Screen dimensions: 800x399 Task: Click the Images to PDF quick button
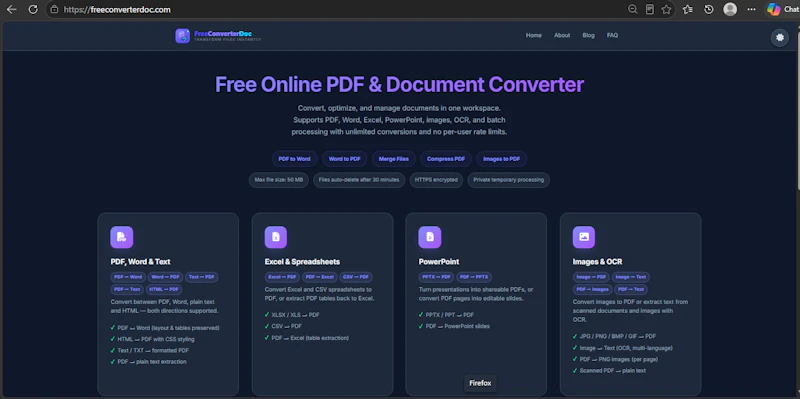click(x=502, y=159)
